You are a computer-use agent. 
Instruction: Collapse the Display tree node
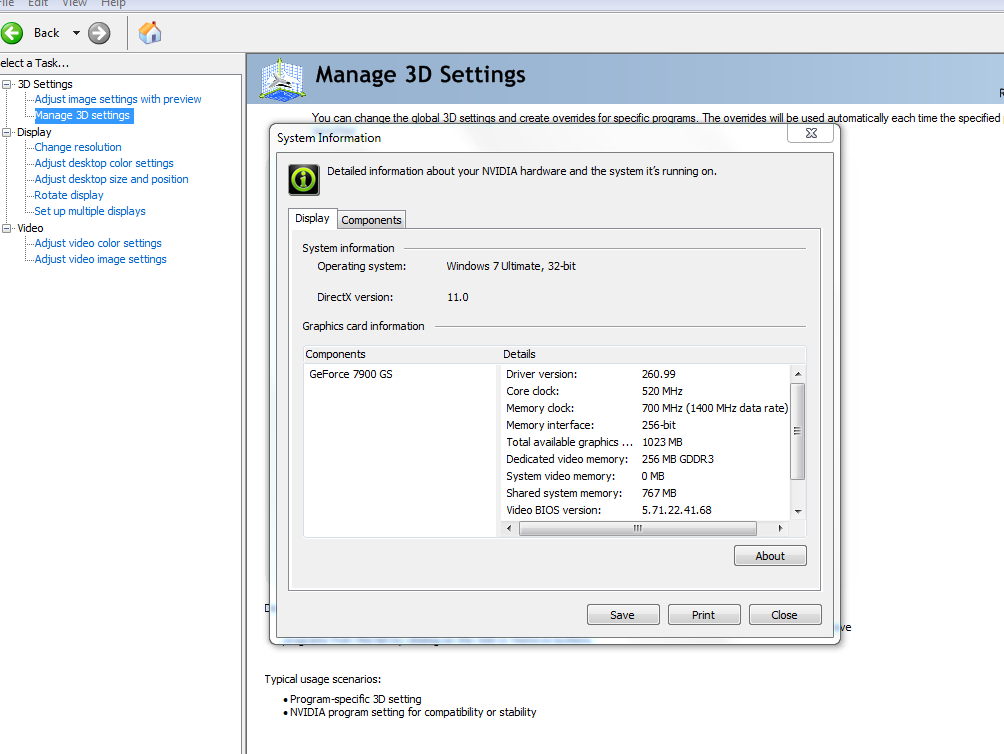6,132
